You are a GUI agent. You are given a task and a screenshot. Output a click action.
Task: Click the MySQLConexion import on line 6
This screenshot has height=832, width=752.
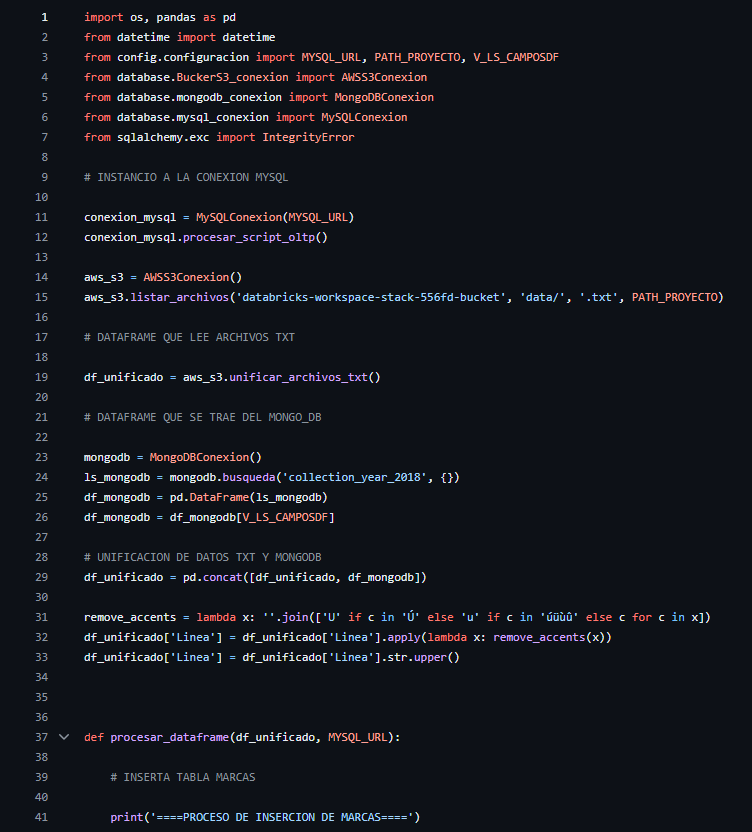(363, 117)
